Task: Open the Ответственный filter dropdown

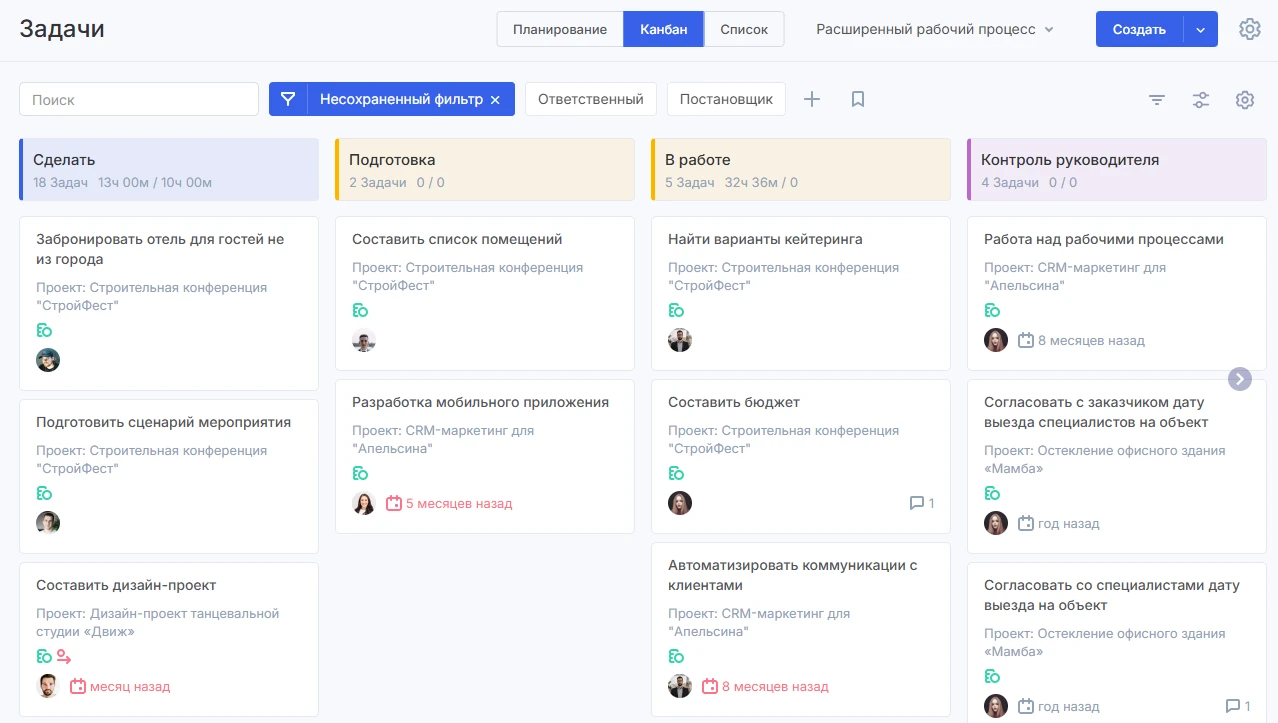Action: tap(590, 99)
